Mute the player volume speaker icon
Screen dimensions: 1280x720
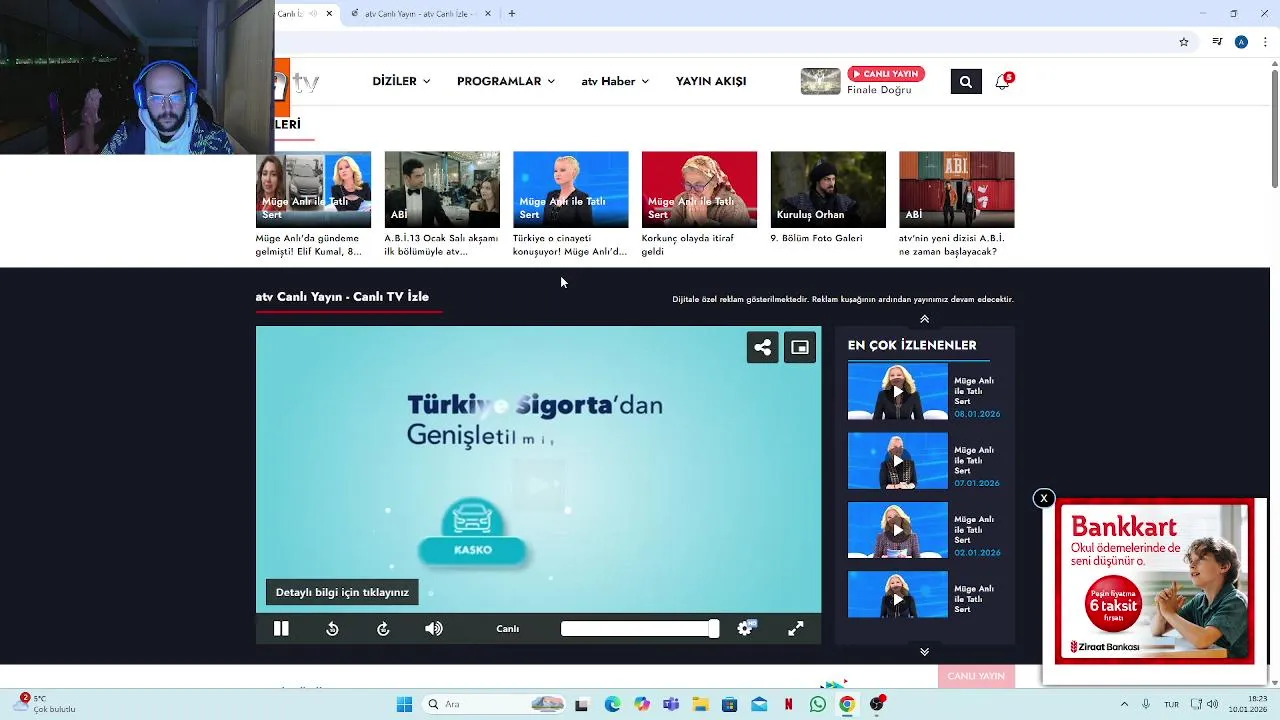434,629
